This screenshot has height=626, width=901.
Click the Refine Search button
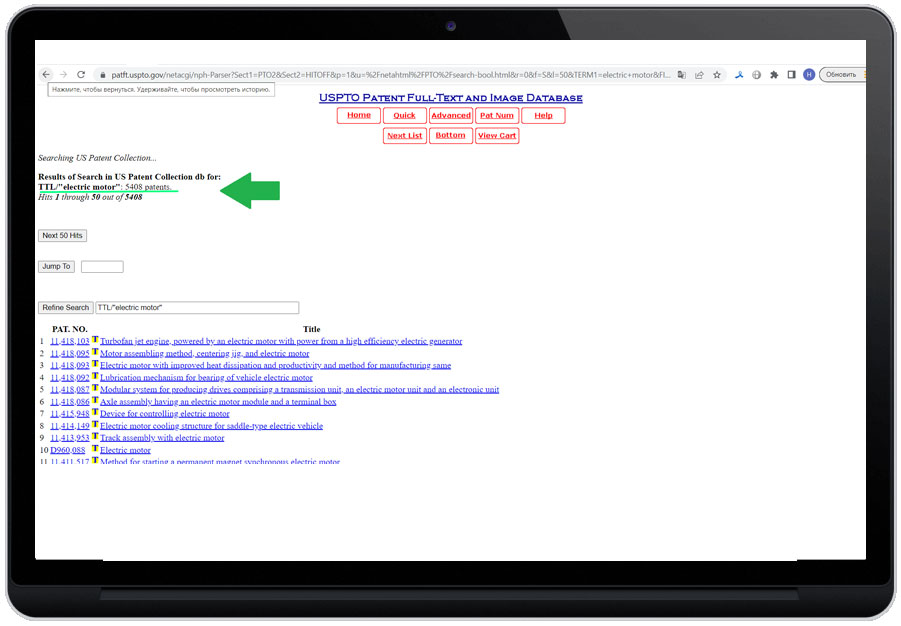(65, 308)
